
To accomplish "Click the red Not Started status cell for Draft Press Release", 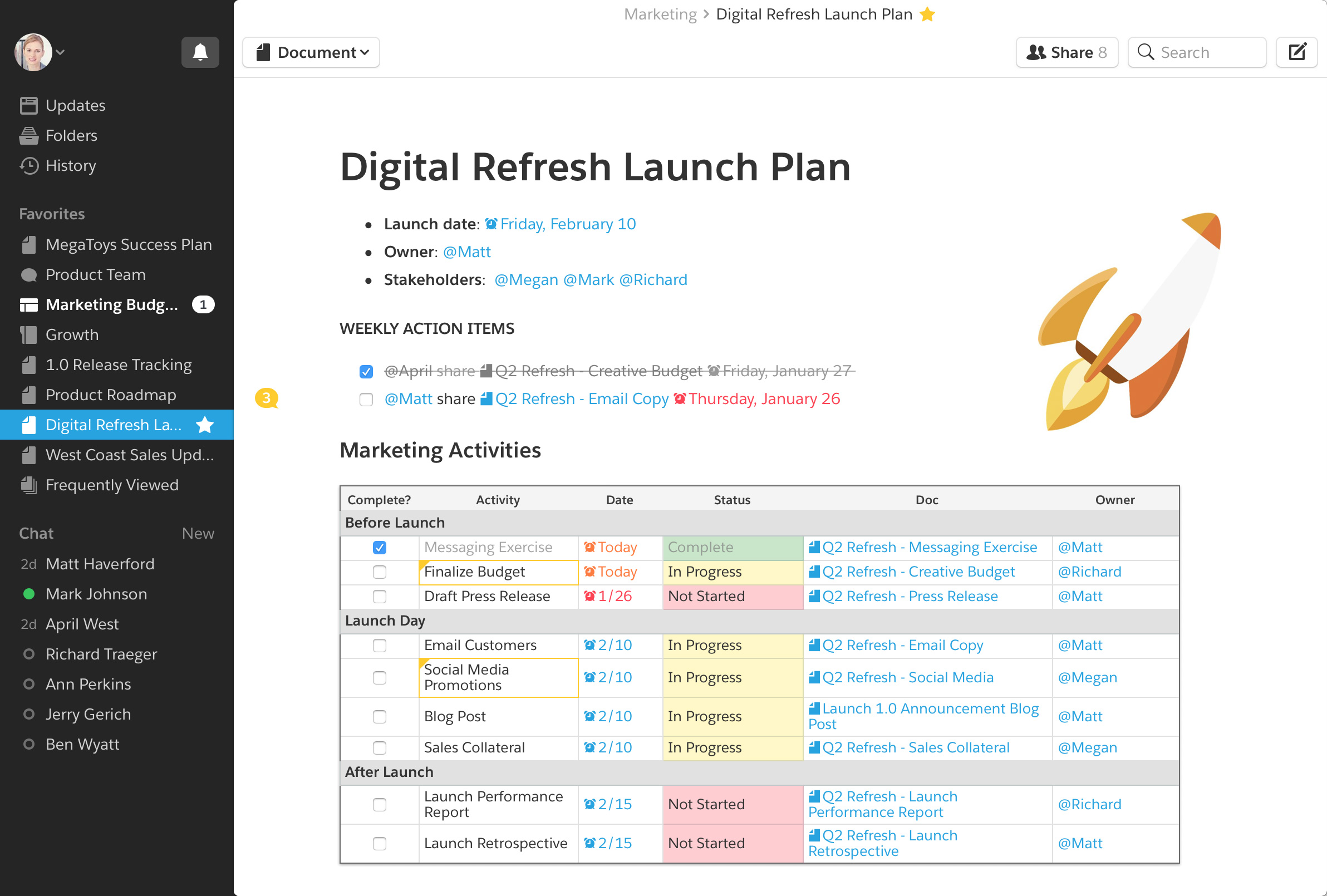I will coord(732,597).
